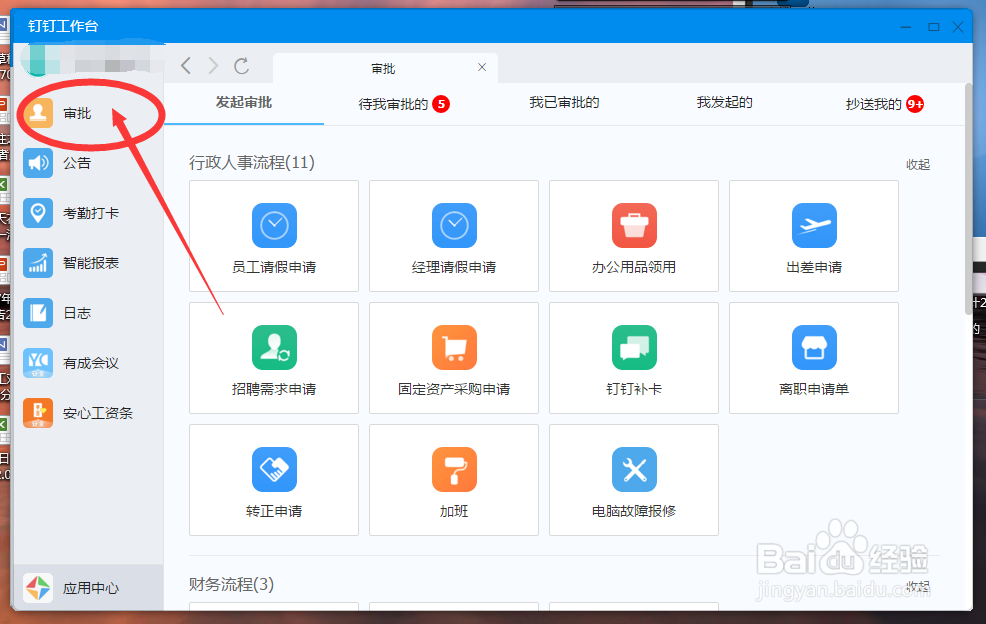Open the 固定资产采购申请 purchase icon
Viewport: 986px width, 624px height.
tap(453, 358)
